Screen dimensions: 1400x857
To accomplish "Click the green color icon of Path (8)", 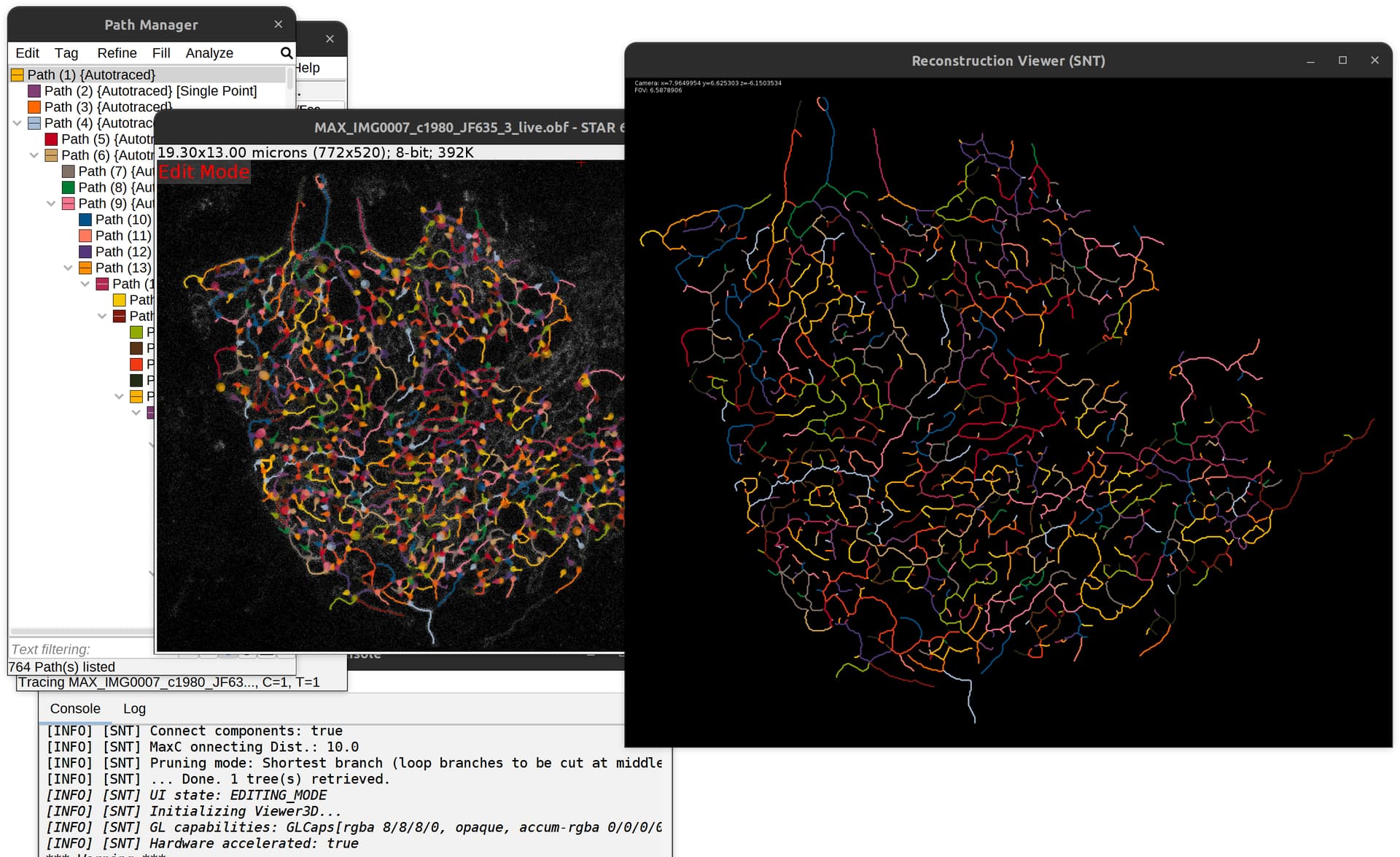I will pyautogui.click(x=67, y=187).
